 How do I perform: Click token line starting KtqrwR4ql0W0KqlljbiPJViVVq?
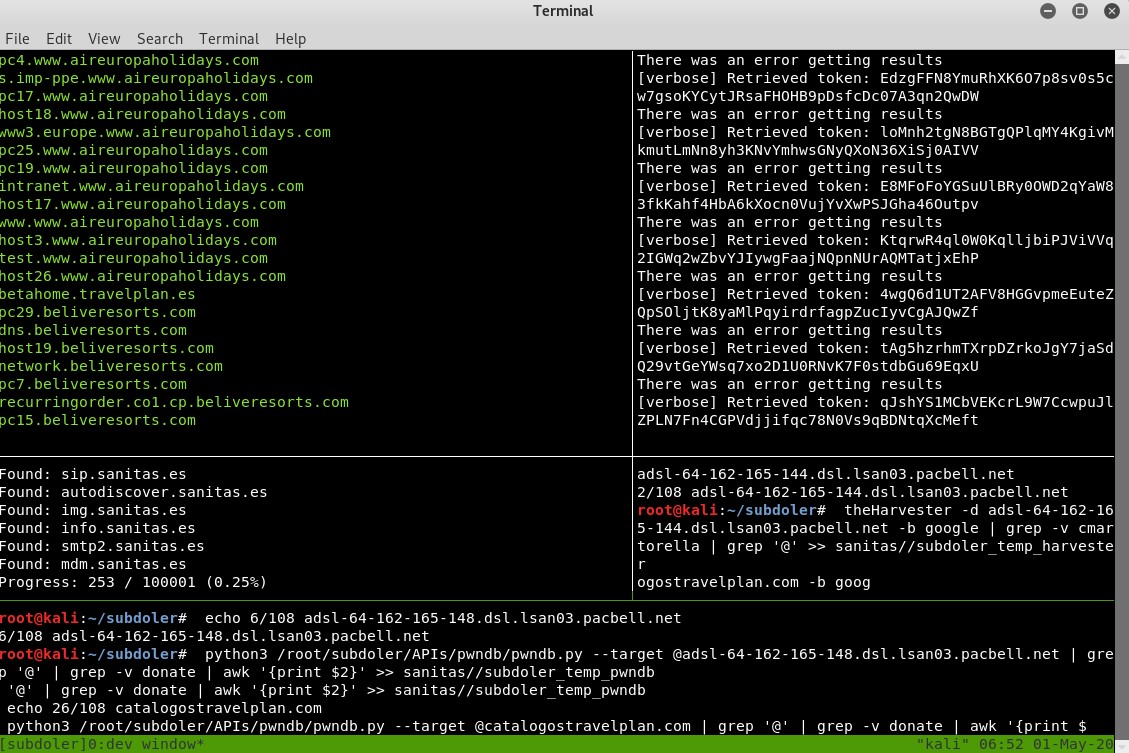click(875, 240)
